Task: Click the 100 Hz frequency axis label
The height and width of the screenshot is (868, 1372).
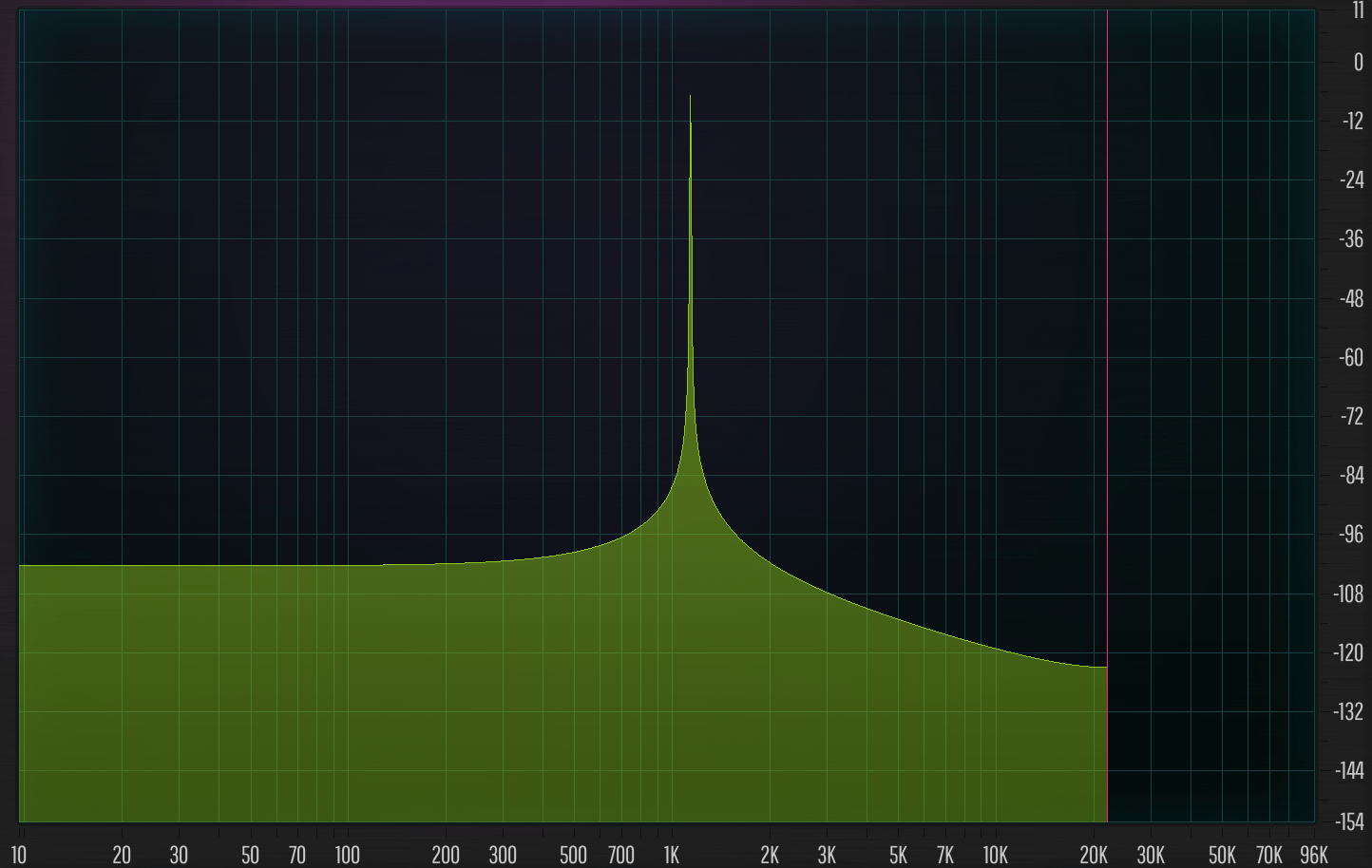Action: pos(347,855)
